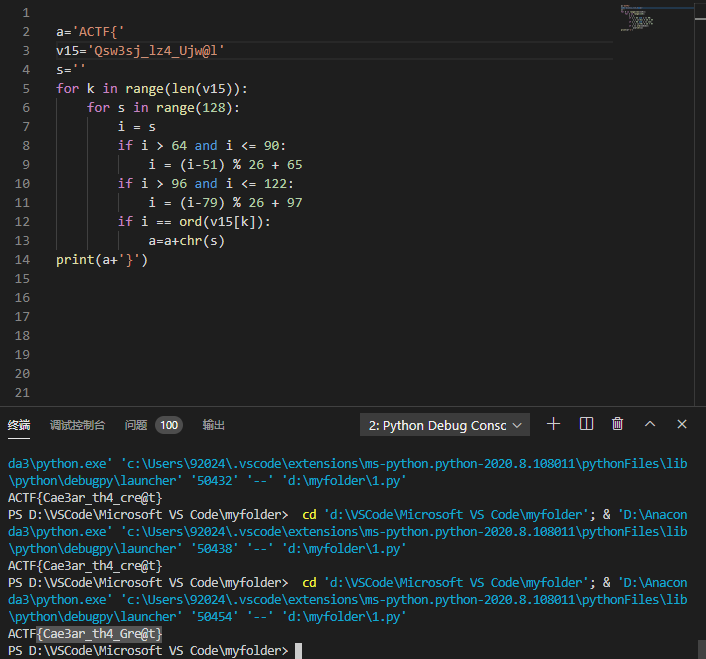This screenshot has height=659, width=706.
Task: Click port number '50432' in the terminal
Action: [215, 481]
